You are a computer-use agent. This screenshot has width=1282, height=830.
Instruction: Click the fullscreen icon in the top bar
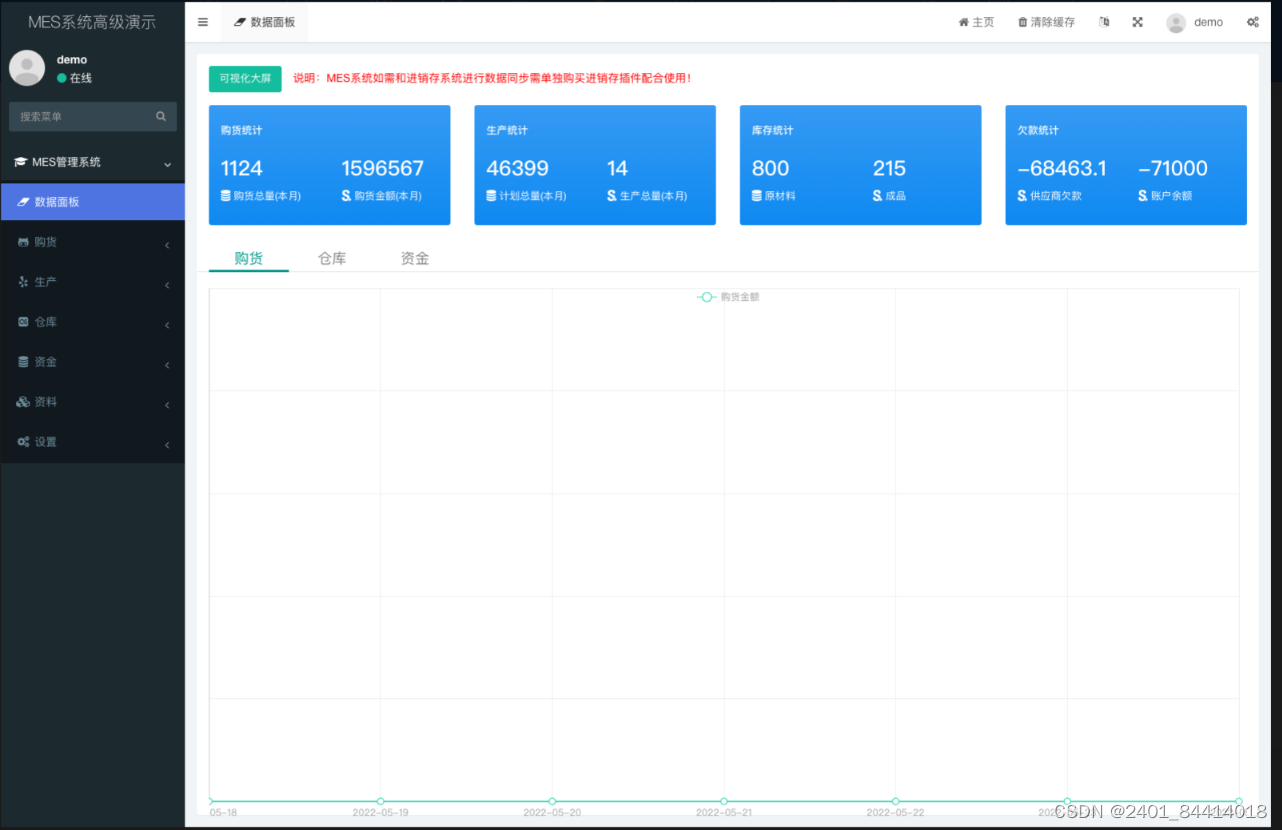pyautogui.click(x=1137, y=21)
